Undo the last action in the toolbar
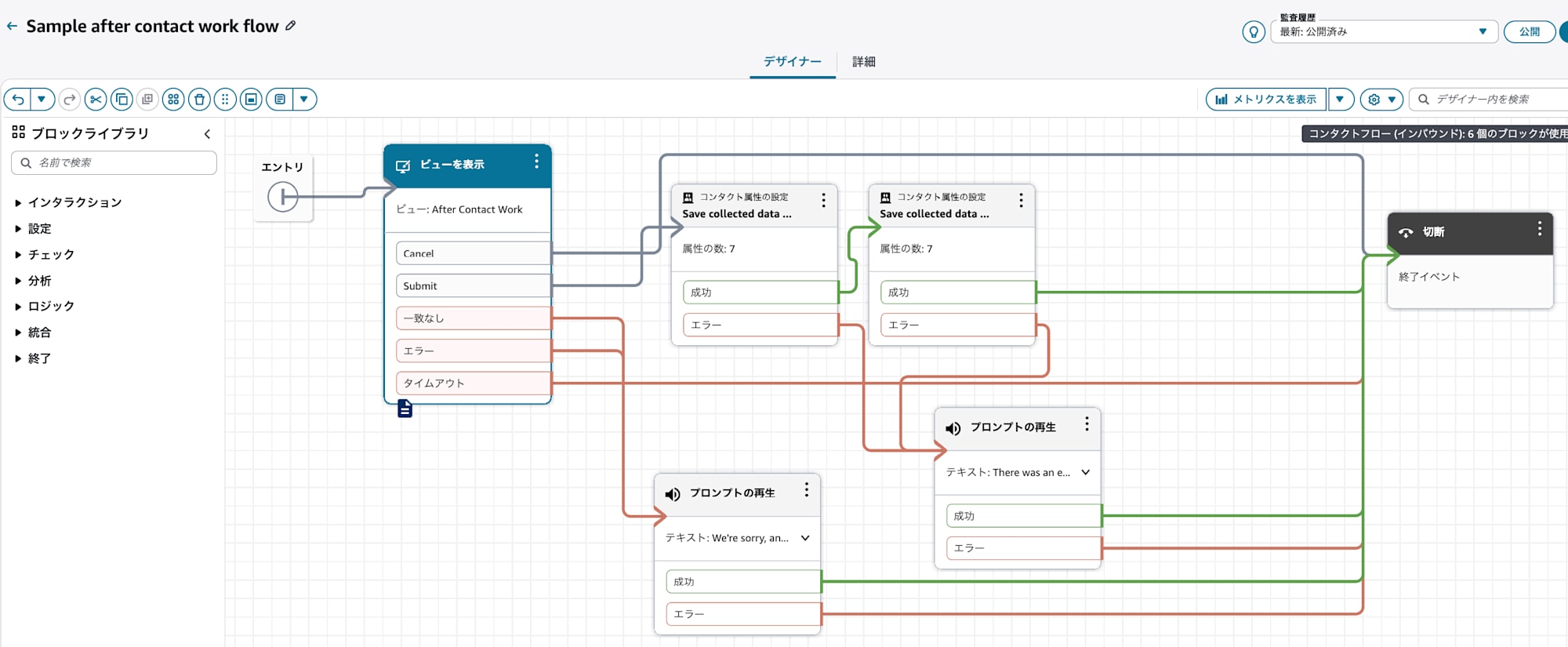This screenshot has height=647, width=1568. click(17, 99)
